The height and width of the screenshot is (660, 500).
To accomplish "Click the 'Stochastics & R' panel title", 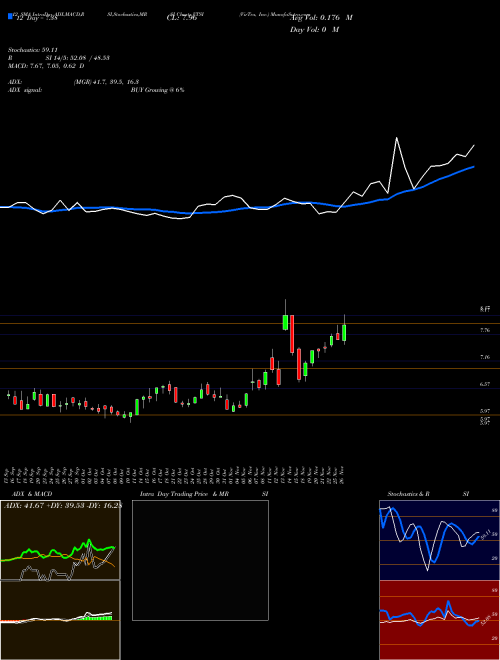I will point(409,494).
